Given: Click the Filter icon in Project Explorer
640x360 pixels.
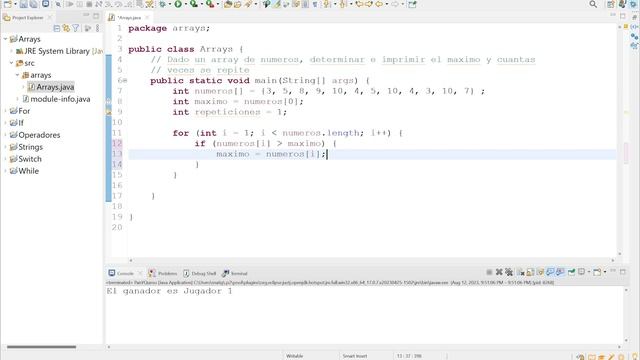Looking at the screenshot, I should (76, 28).
